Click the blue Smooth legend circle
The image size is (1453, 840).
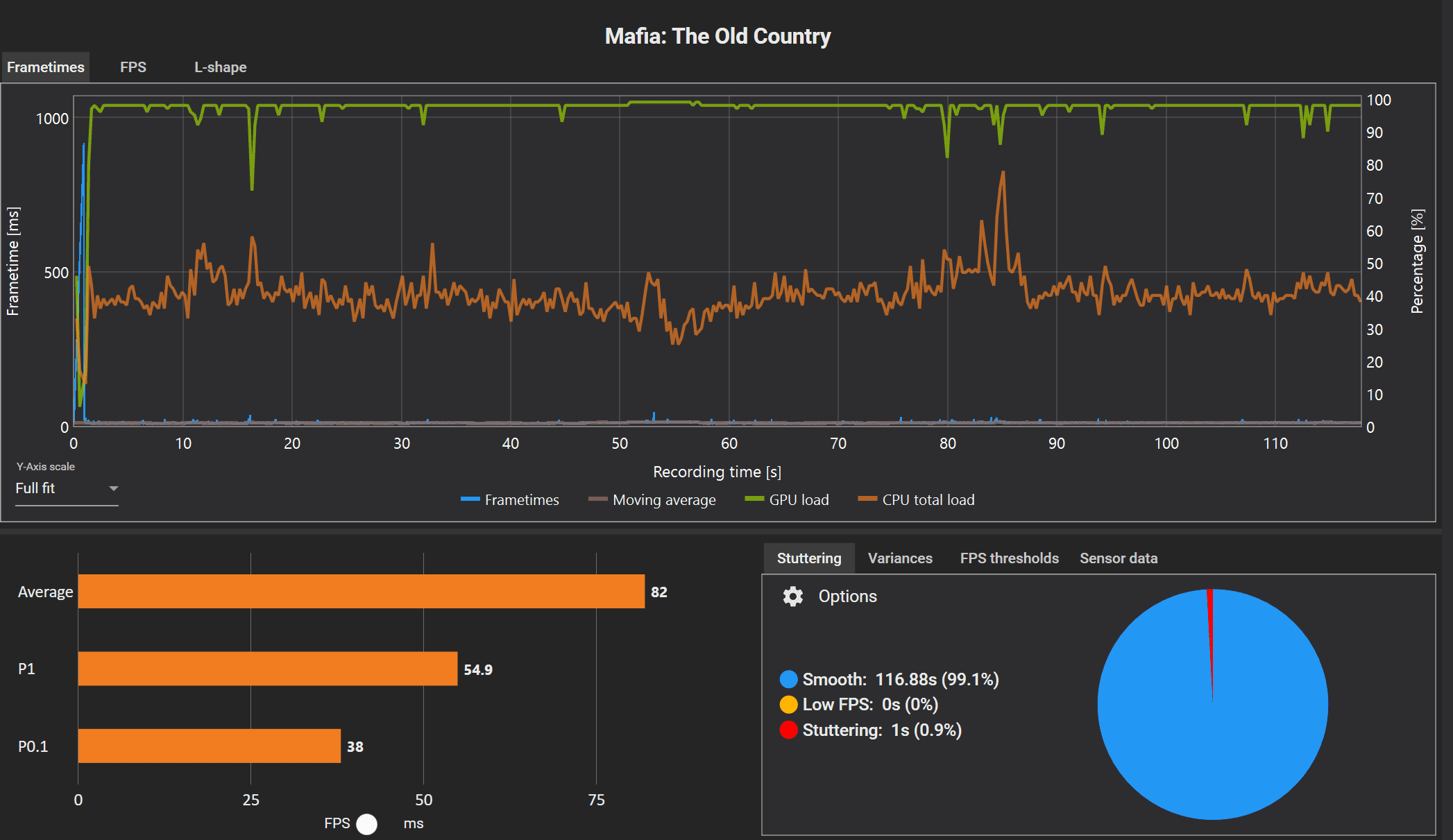point(788,679)
